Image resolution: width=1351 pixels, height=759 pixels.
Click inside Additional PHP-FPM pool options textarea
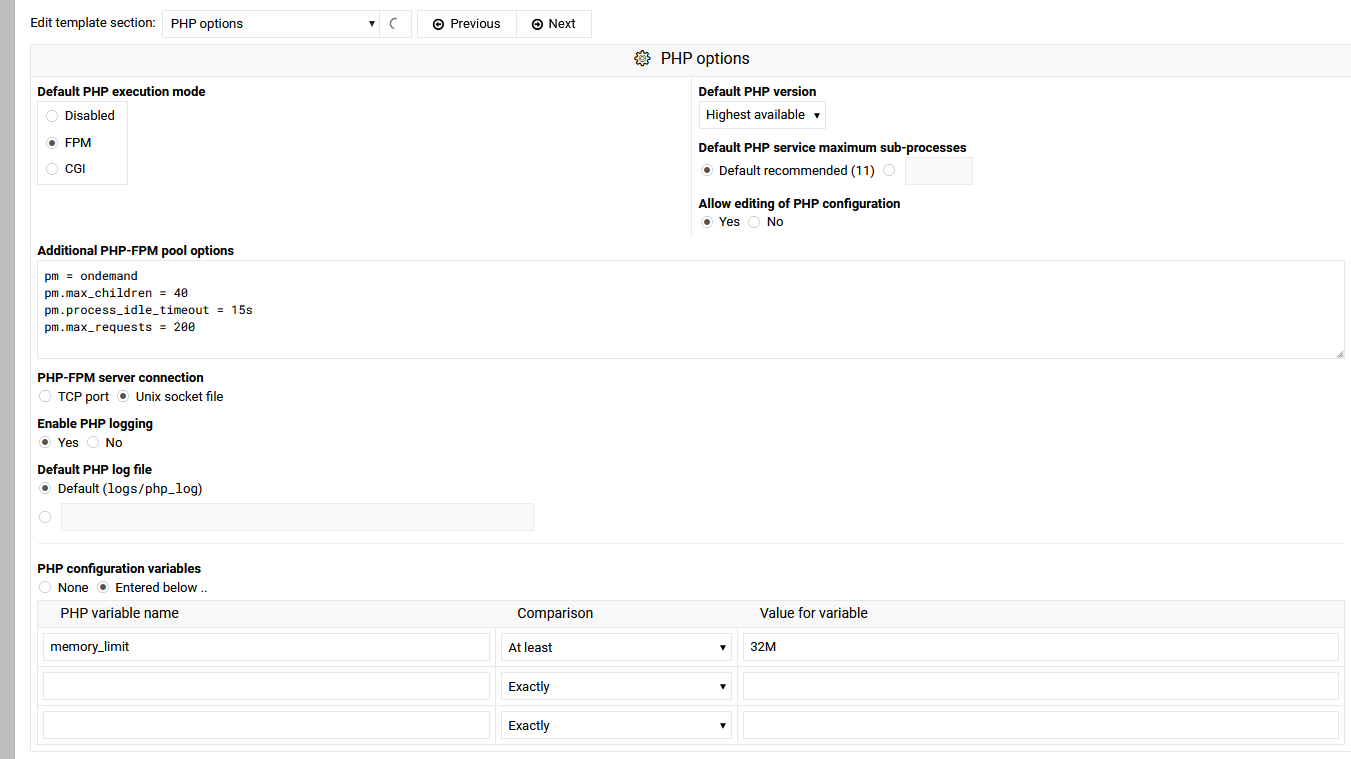click(691, 309)
